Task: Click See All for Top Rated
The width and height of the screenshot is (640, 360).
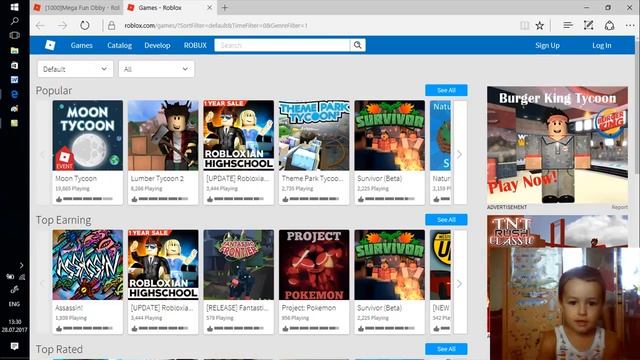Action: pyautogui.click(x=446, y=349)
